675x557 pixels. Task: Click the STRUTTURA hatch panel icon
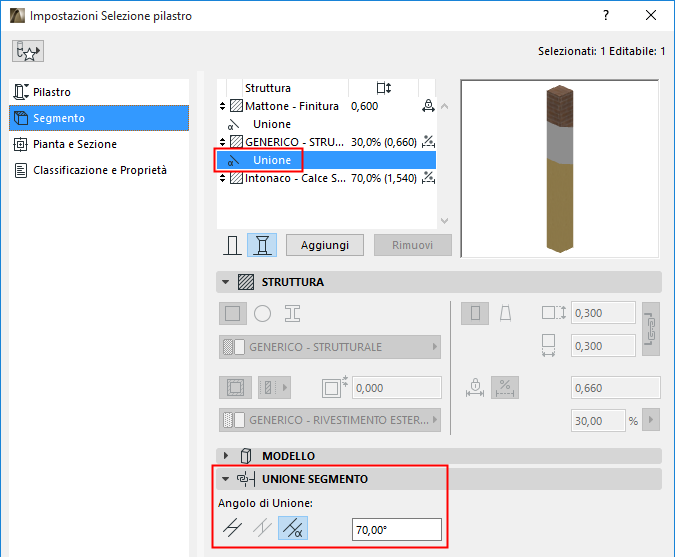click(246, 282)
